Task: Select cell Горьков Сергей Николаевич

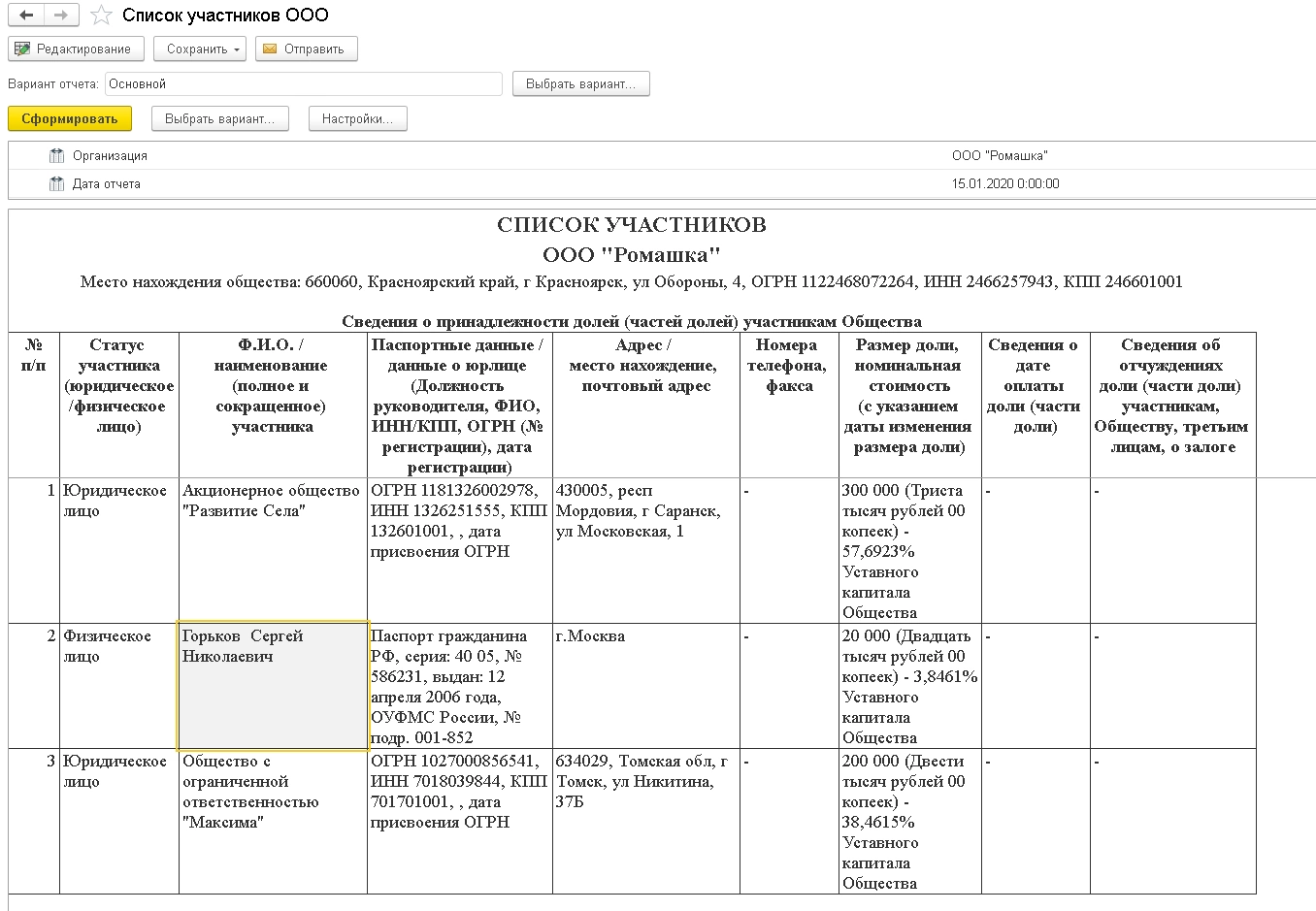Action: (x=273, y=685)
